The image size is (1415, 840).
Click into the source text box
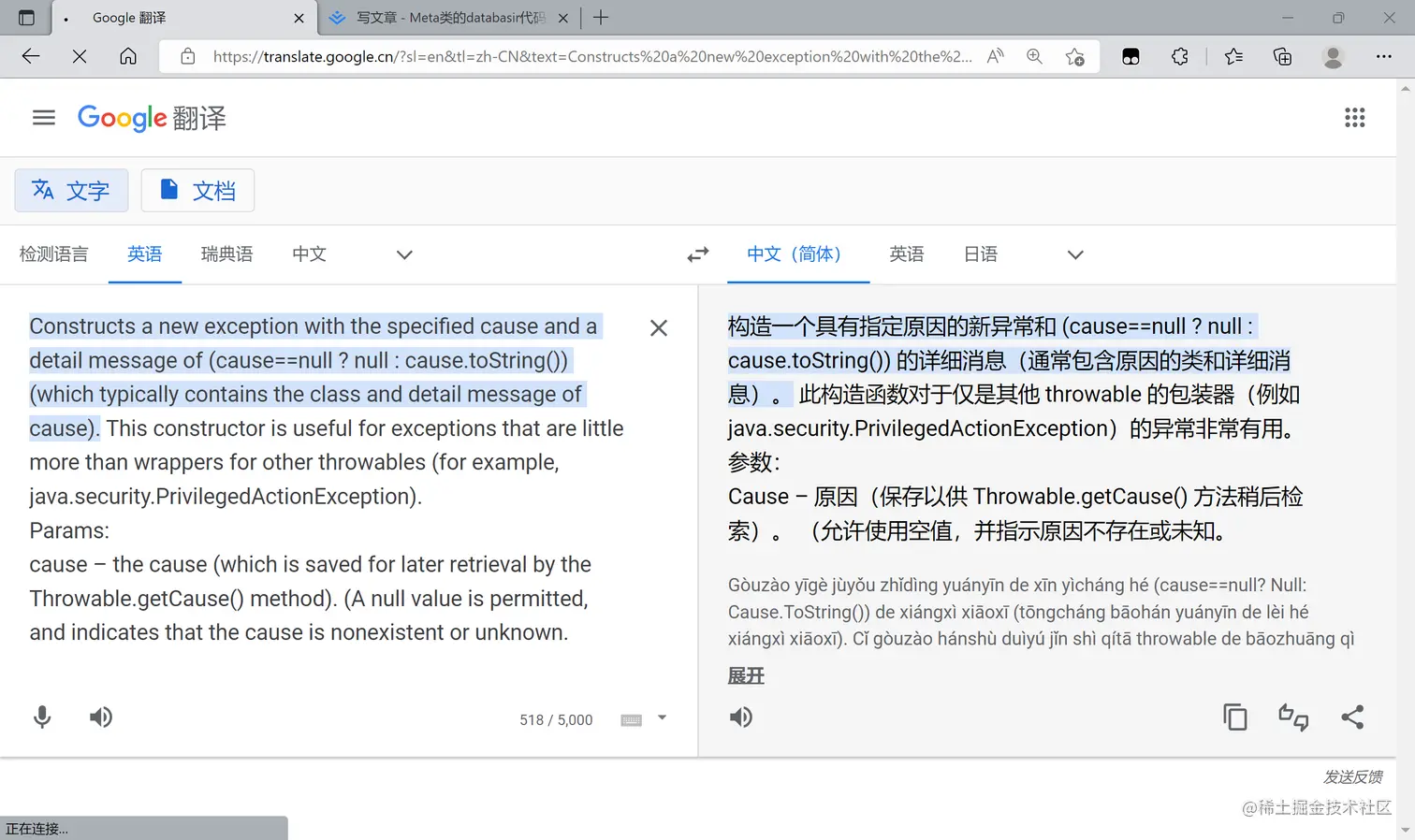pos(328,479)
